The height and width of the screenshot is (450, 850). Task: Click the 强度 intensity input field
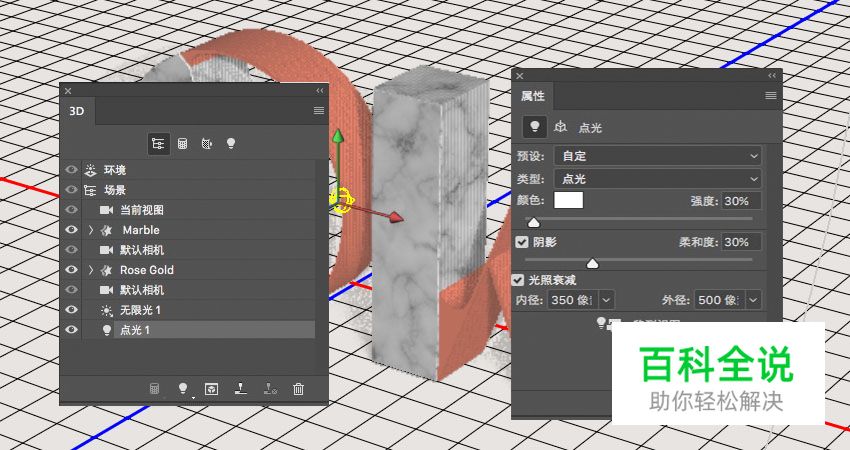740,201
